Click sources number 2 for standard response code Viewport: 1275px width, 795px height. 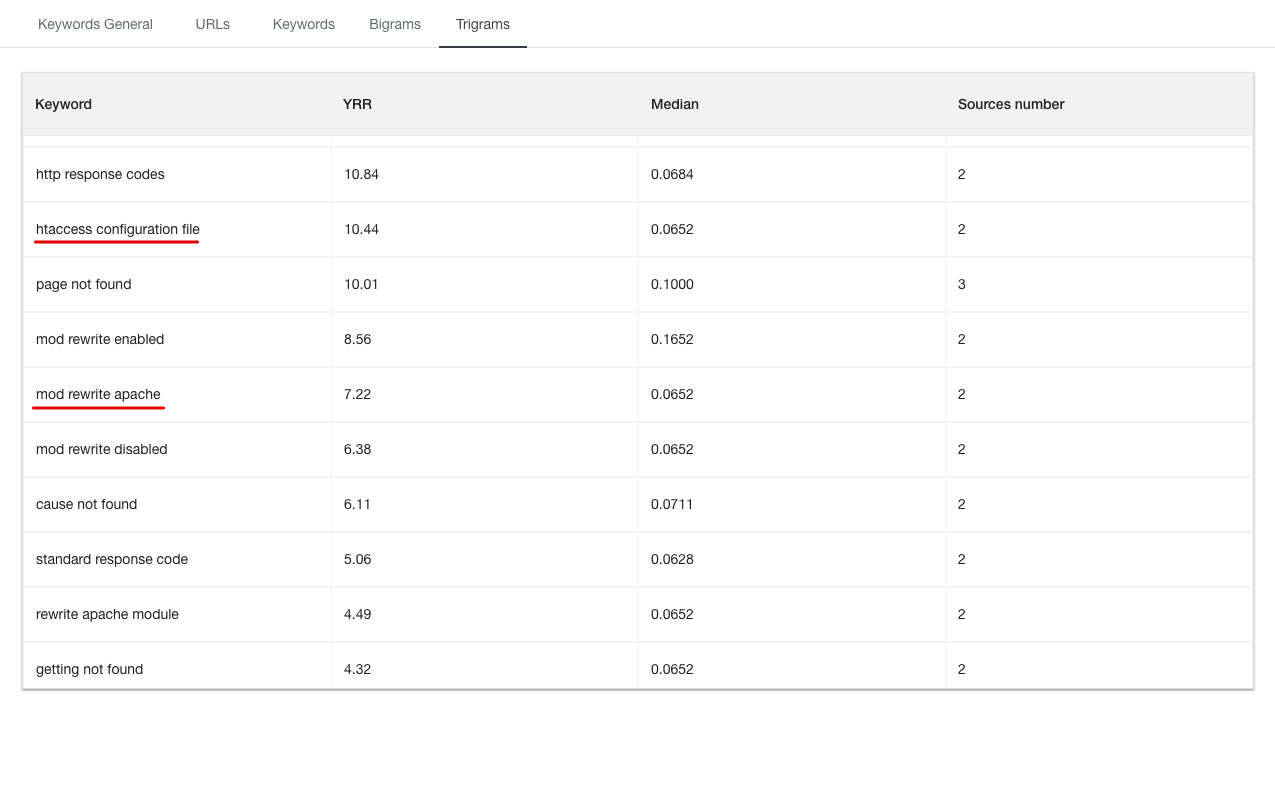(x=962, y=559)
